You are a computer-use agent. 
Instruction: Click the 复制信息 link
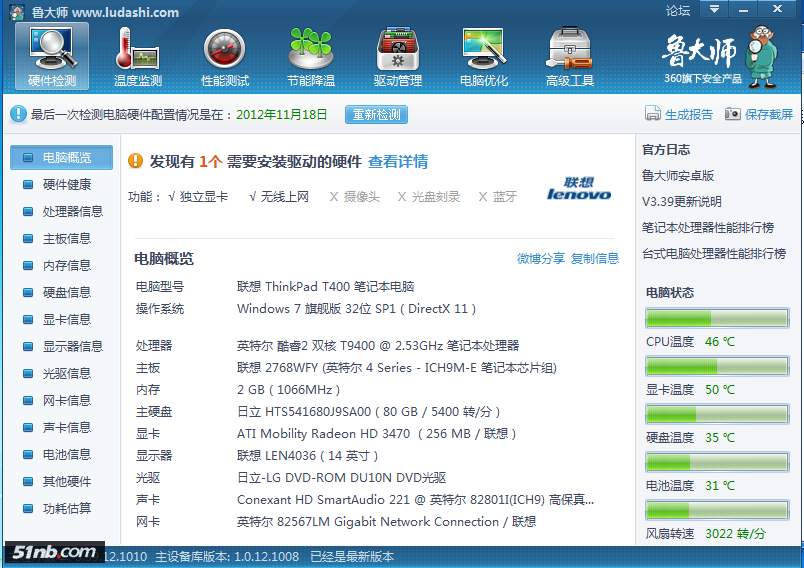(x=595, y=258)
